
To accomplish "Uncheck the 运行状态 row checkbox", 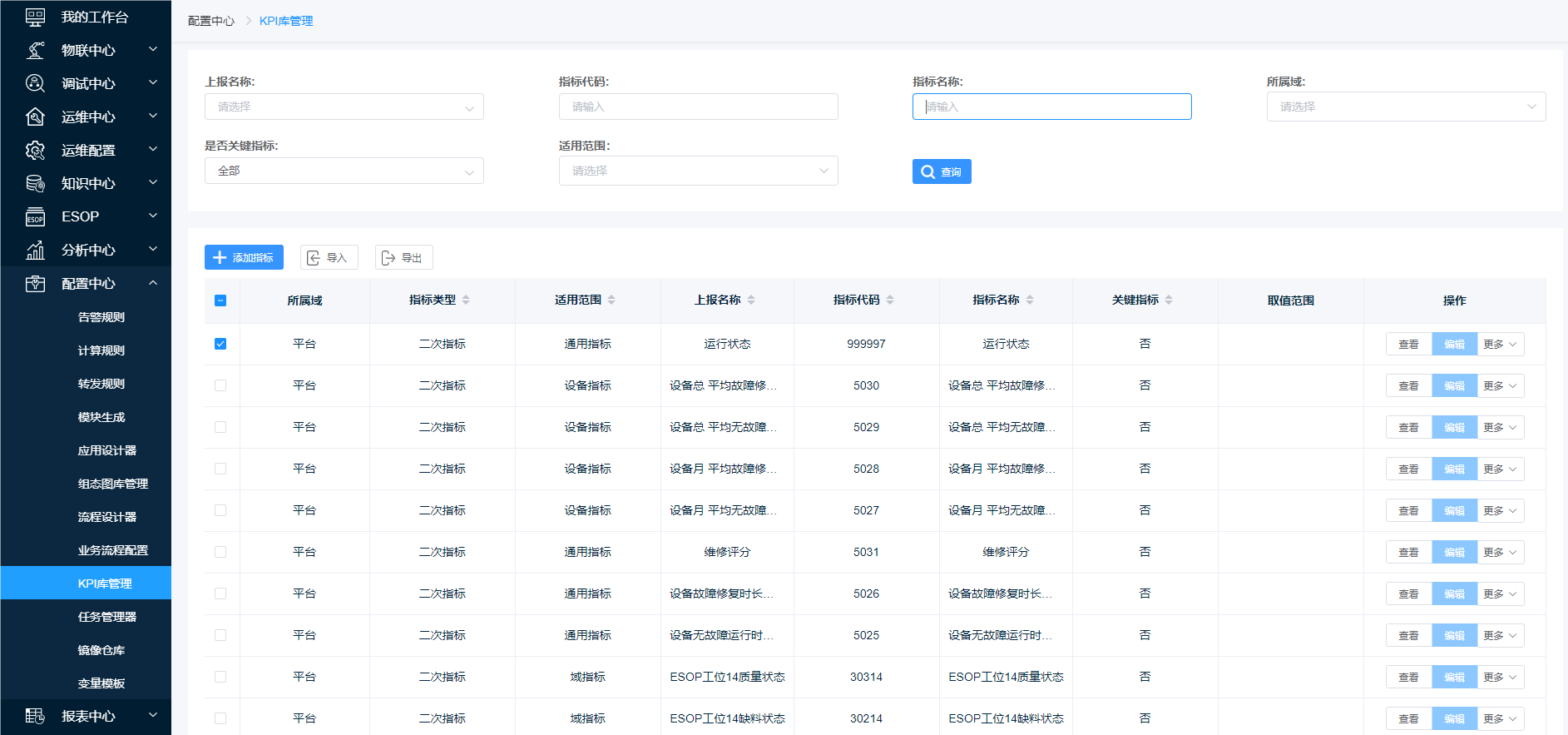I will point(220,344).
